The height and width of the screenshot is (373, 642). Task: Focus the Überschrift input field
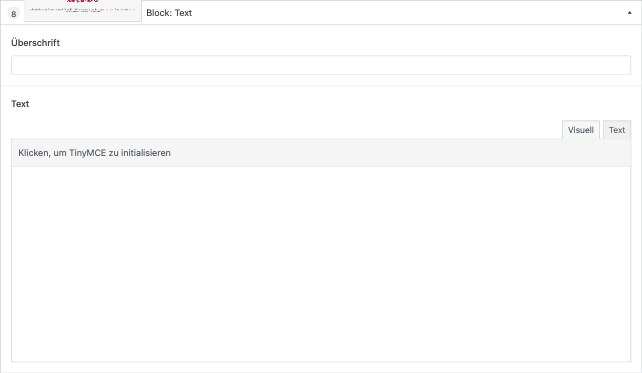[321, 65]
